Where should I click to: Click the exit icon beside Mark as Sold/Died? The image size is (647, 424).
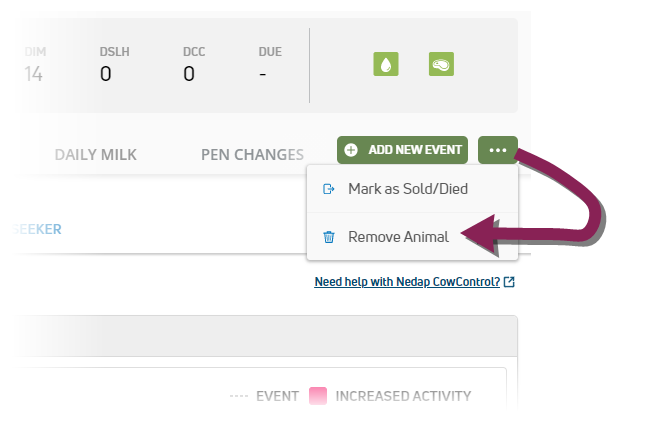point(328,188)
